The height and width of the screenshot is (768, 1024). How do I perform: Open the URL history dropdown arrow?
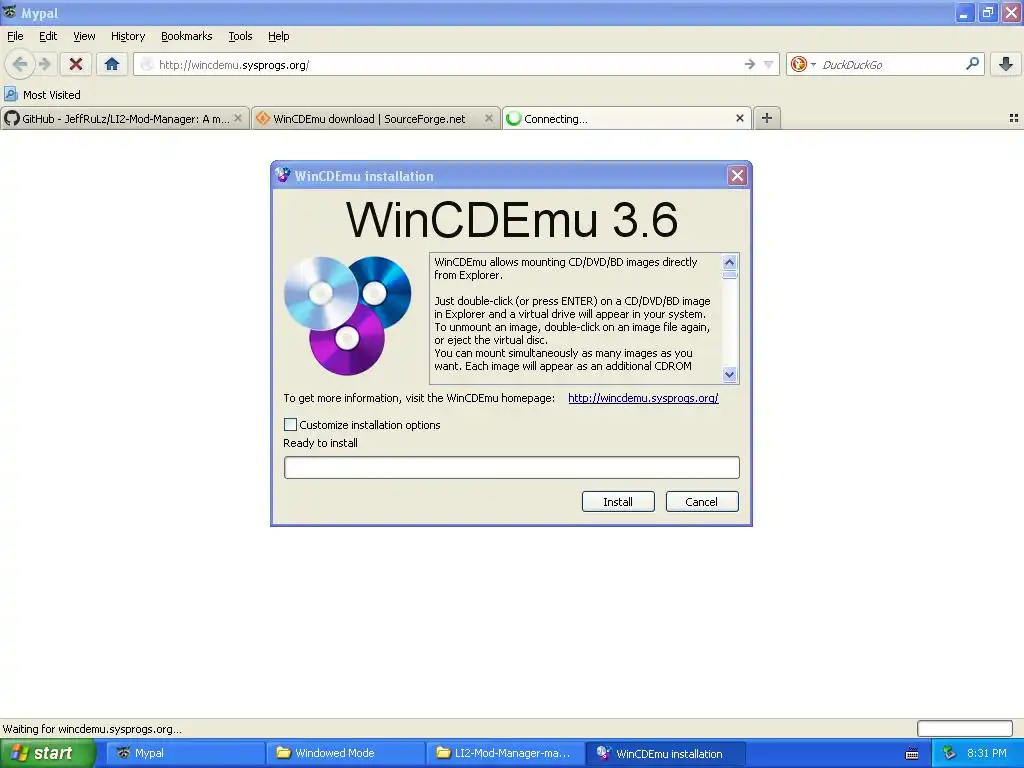point(769,64)
